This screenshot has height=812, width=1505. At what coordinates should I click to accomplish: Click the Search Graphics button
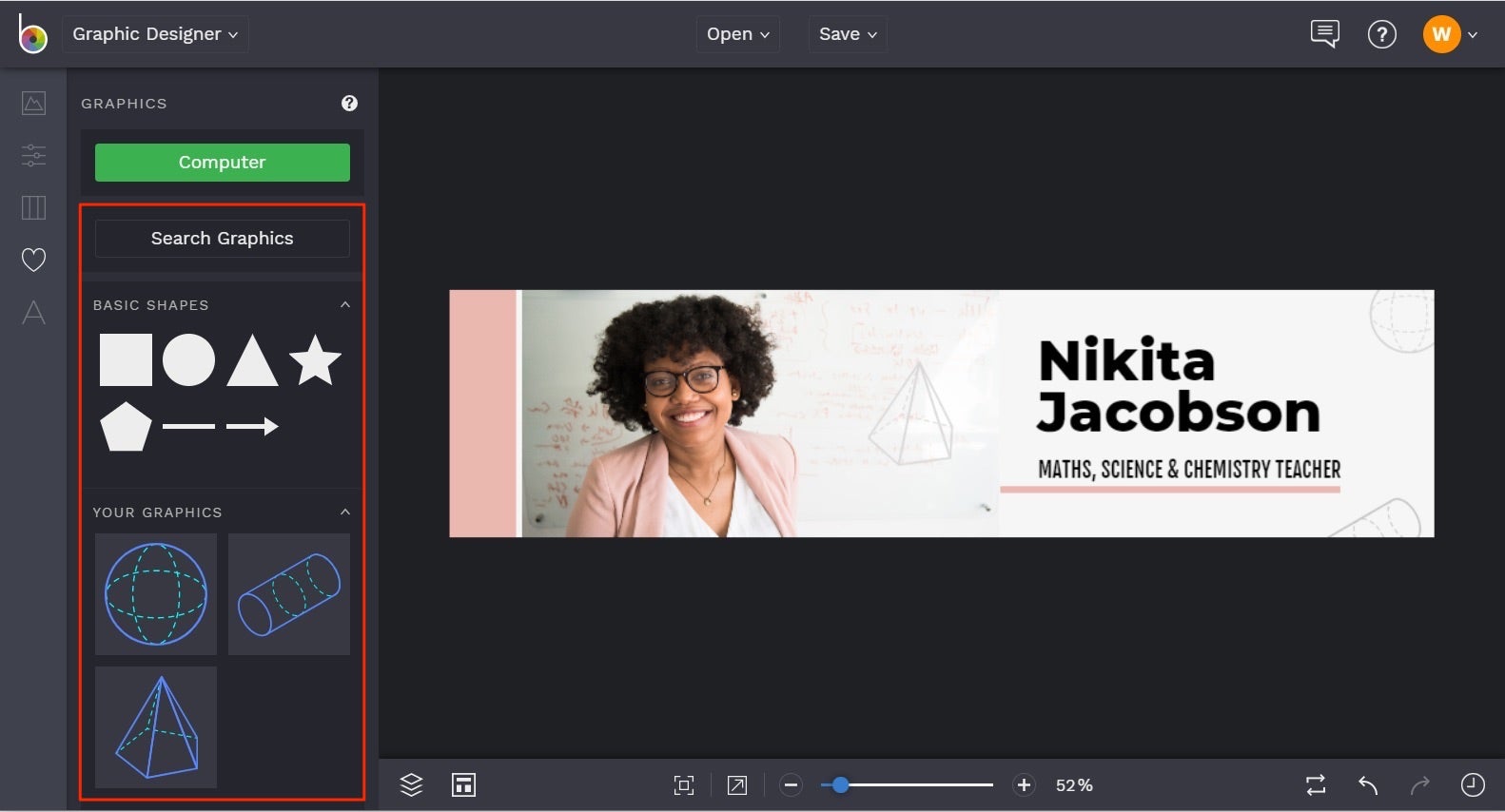(x=222, y=239)
